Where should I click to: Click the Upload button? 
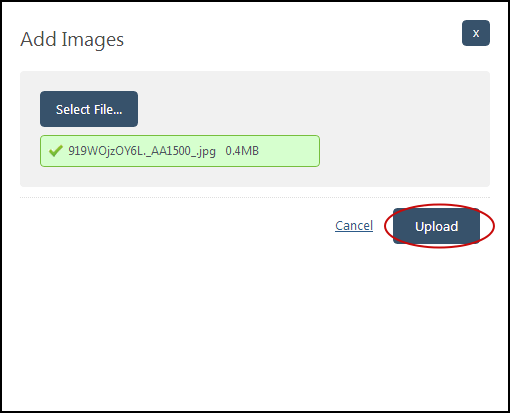point(436,226)
